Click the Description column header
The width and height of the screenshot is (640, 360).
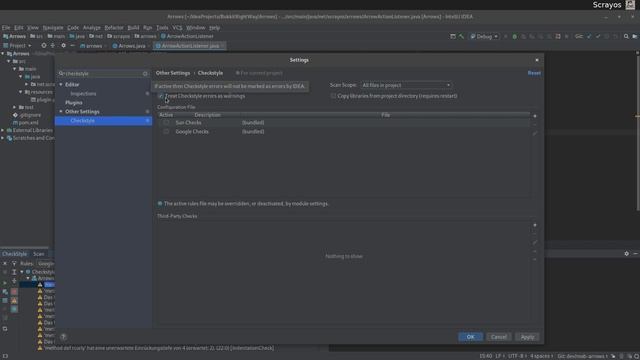tap(207, 115)
